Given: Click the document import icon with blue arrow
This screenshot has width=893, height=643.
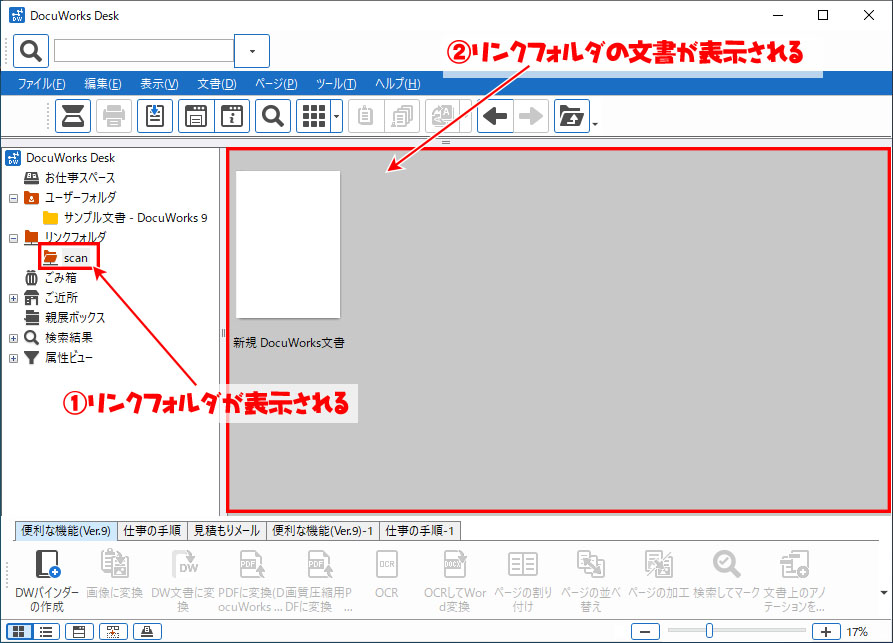Looking at the screenshot, I should [155, 116].
